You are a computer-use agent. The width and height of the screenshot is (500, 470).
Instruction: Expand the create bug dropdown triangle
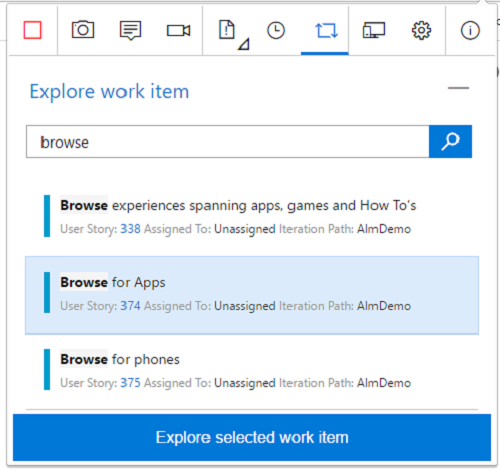point(244,44)
